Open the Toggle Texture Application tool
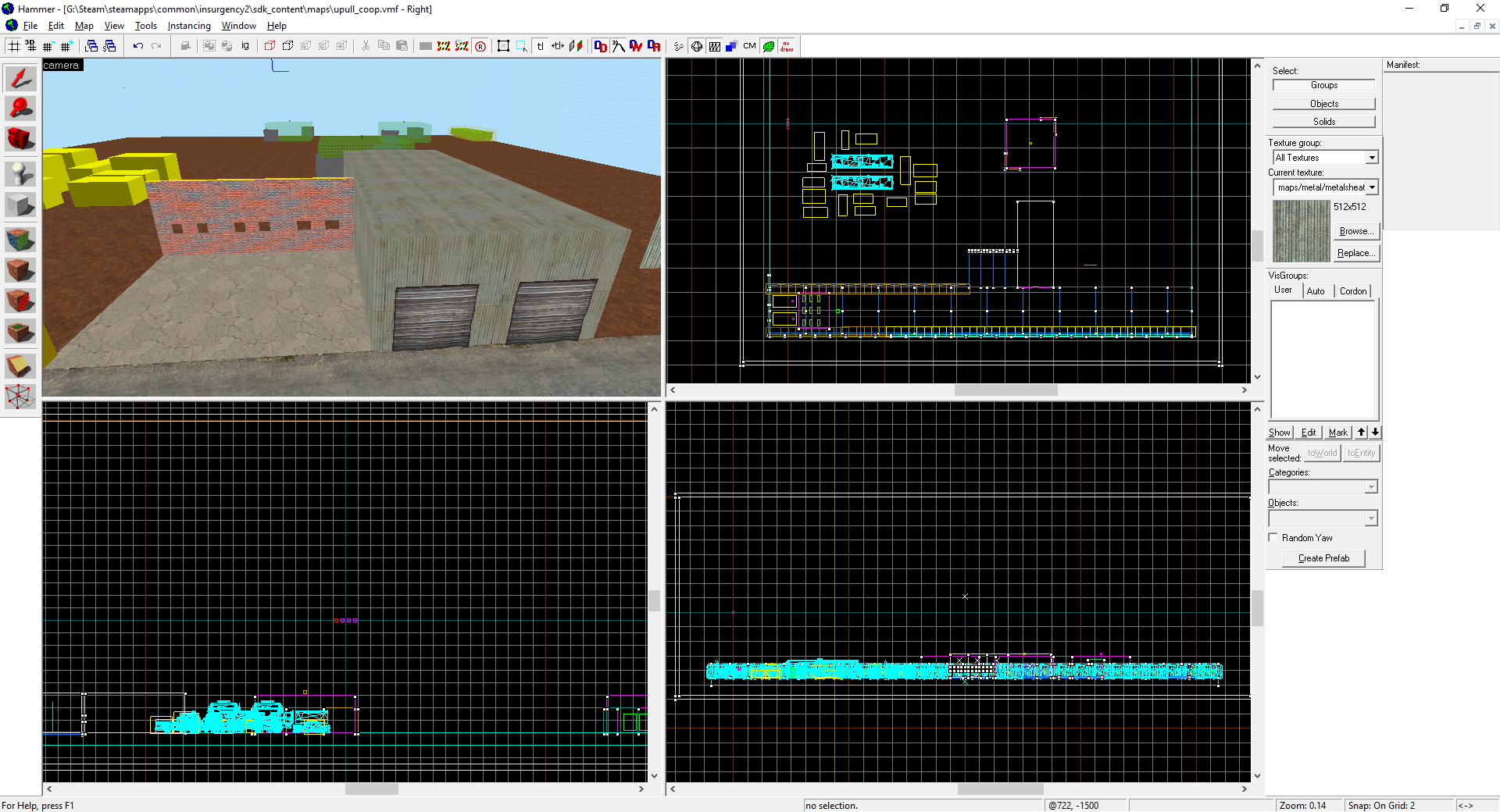This screenshot has width=1500, height=812. pos(20,239)
